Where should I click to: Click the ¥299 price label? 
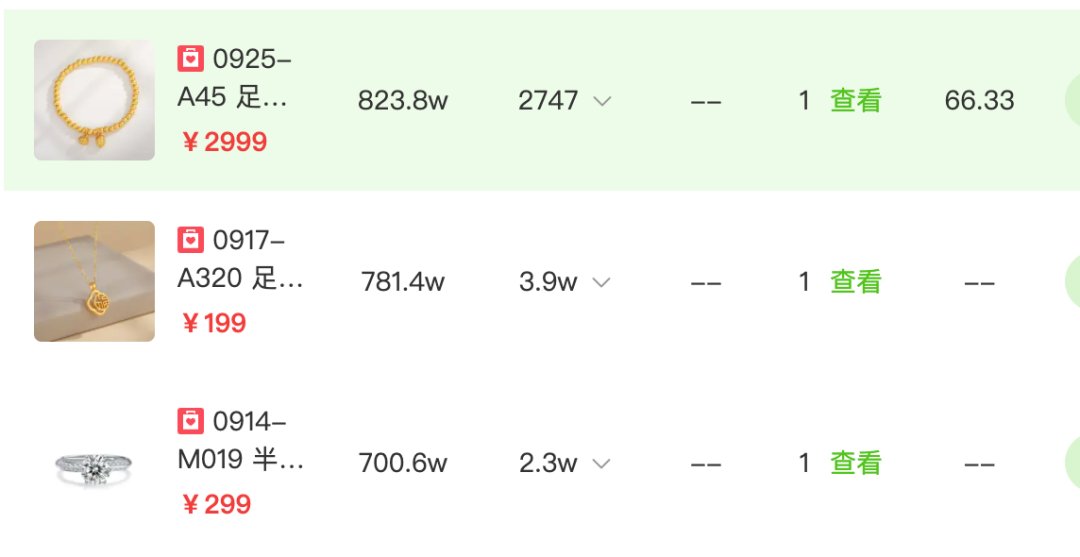[x=216, y=504]
